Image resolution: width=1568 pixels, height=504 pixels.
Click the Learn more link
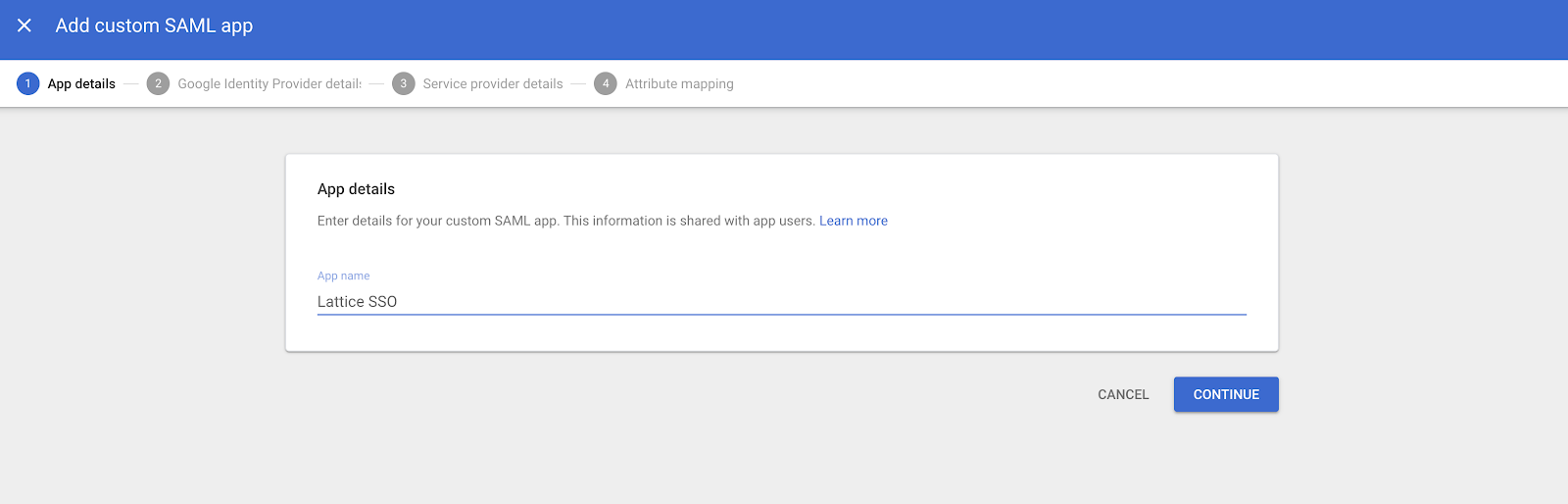point(854,221)
